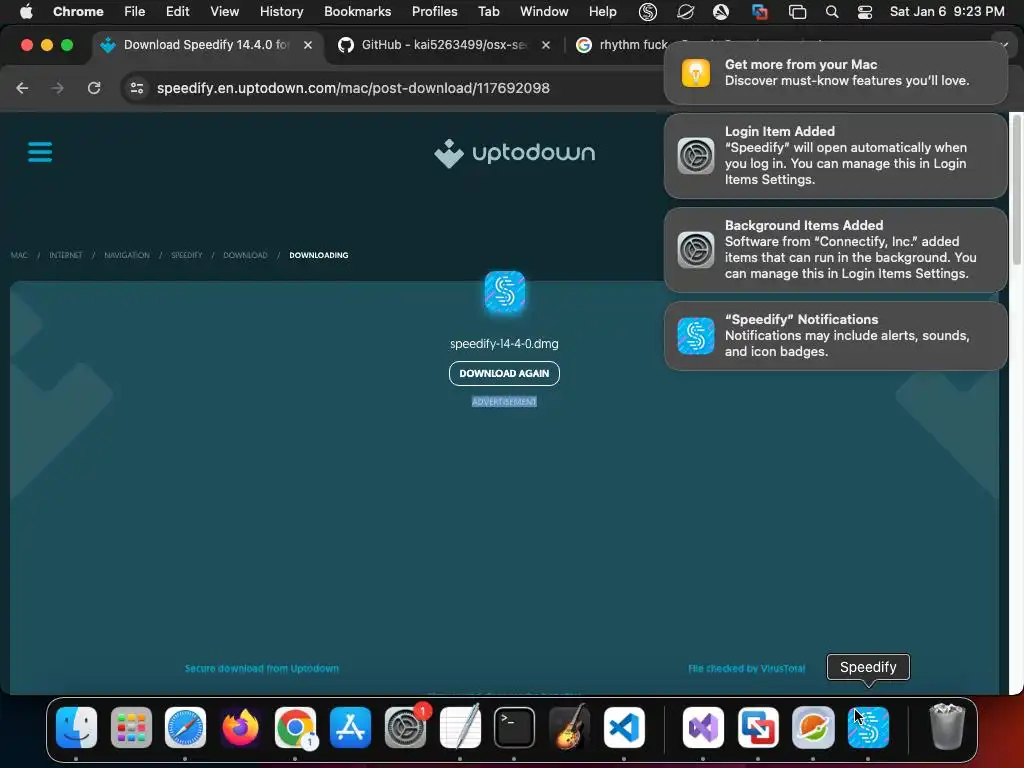Open the Chrome application menu

point(78,11)
